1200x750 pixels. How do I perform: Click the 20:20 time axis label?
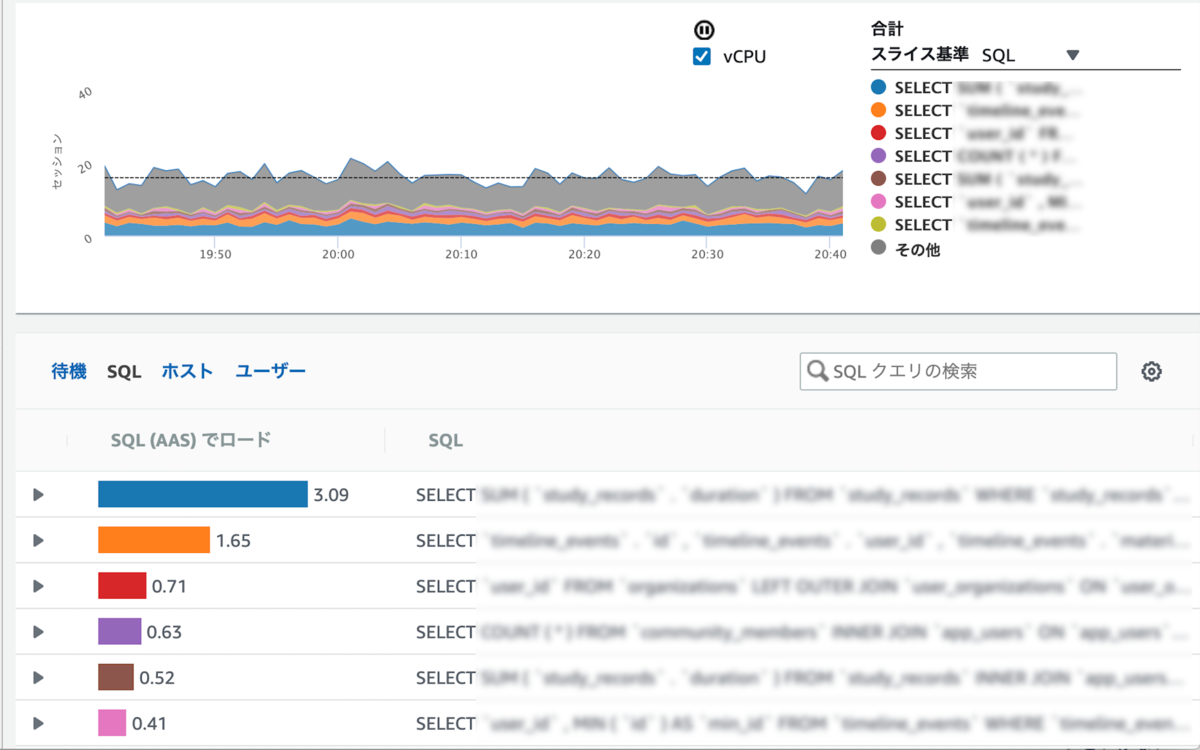tap(584, 255)
